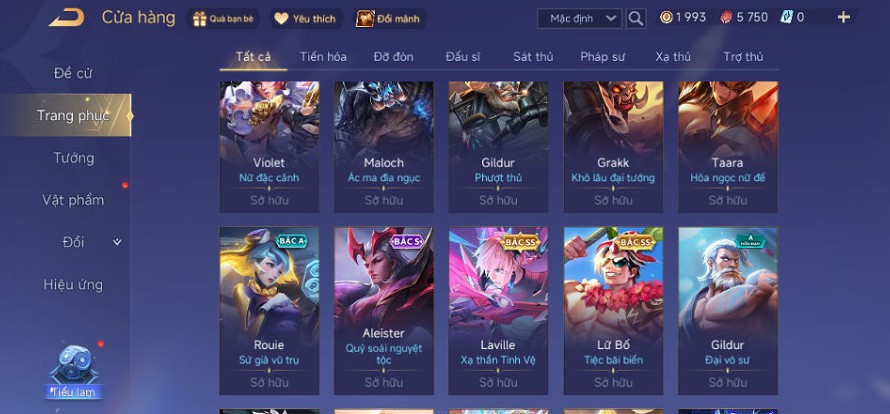The height and width of the screenshot is (414, 890).
Task: Open the Tiểu lam assistant icon
Action: tap(74, 371)
